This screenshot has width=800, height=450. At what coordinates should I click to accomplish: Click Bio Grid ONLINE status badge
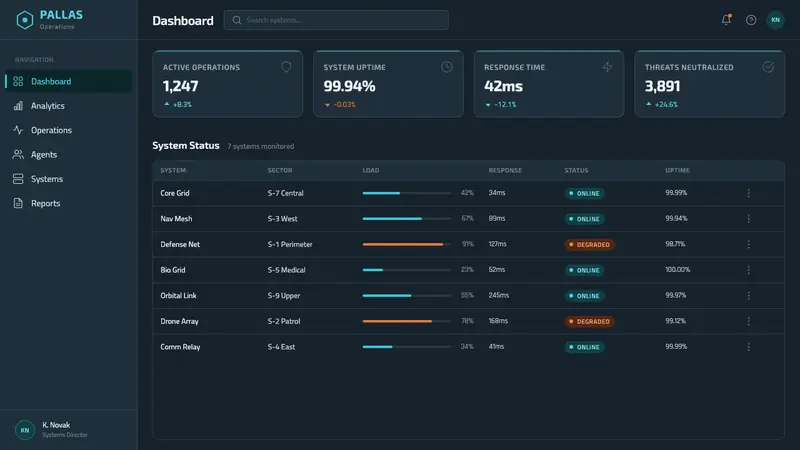(x=584, y=270)
